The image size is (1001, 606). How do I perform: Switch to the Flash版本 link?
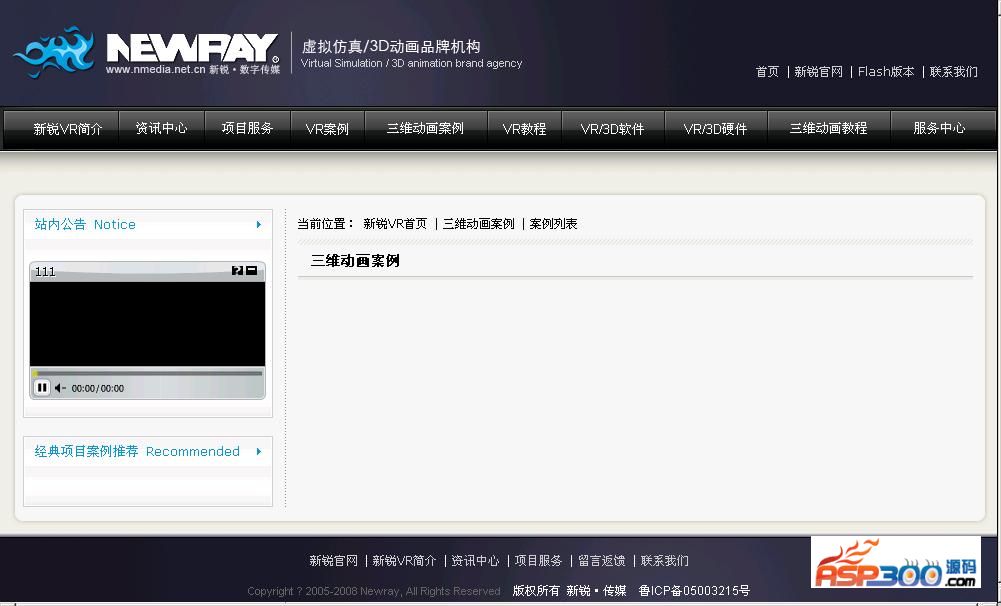886,72
